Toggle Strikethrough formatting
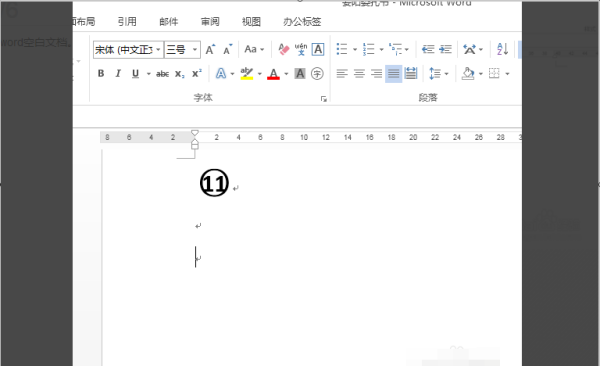Screen dimensions: 600x366 coord(162,74)
